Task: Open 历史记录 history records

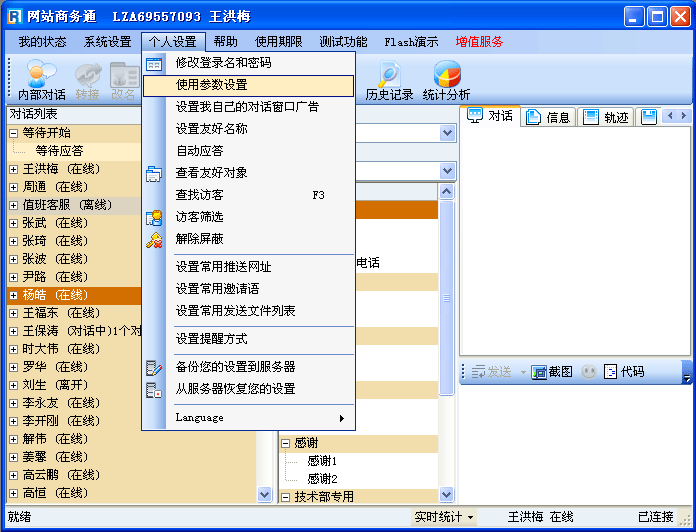Action: point(389,79)
